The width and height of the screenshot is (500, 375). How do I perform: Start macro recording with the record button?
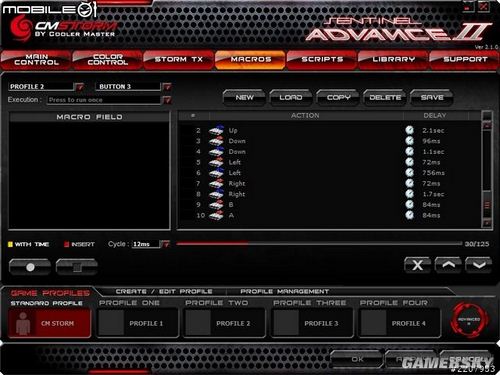[x=30, y=267]
